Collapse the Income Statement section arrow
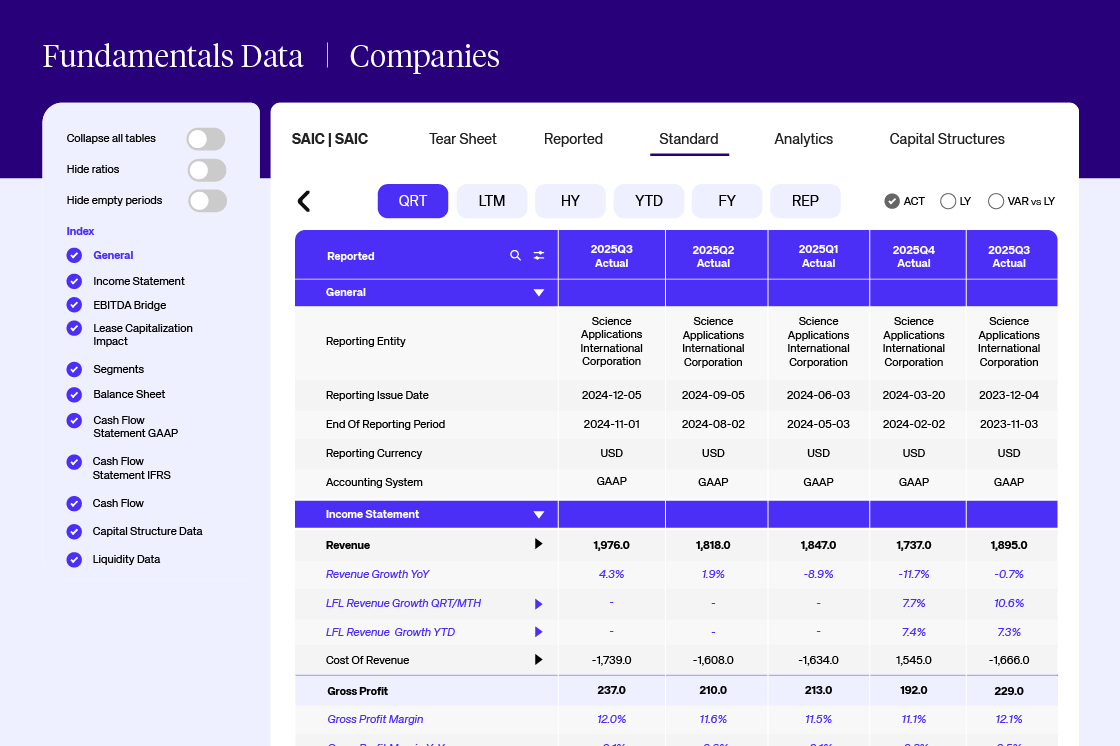 (x=539, y=514)
